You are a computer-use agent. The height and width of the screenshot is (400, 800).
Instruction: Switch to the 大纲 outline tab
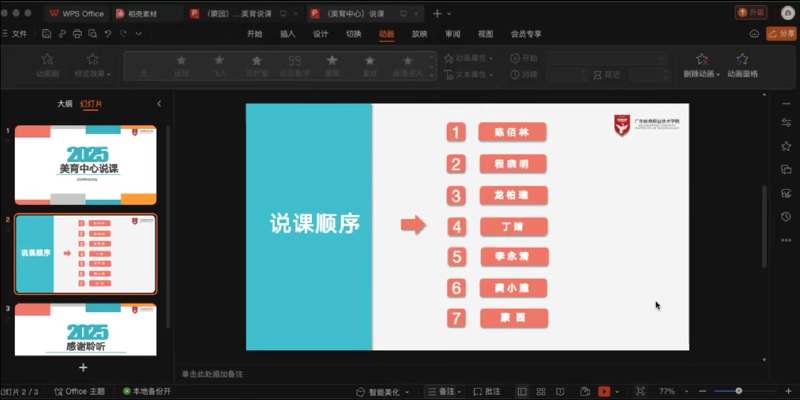[64, 103]
